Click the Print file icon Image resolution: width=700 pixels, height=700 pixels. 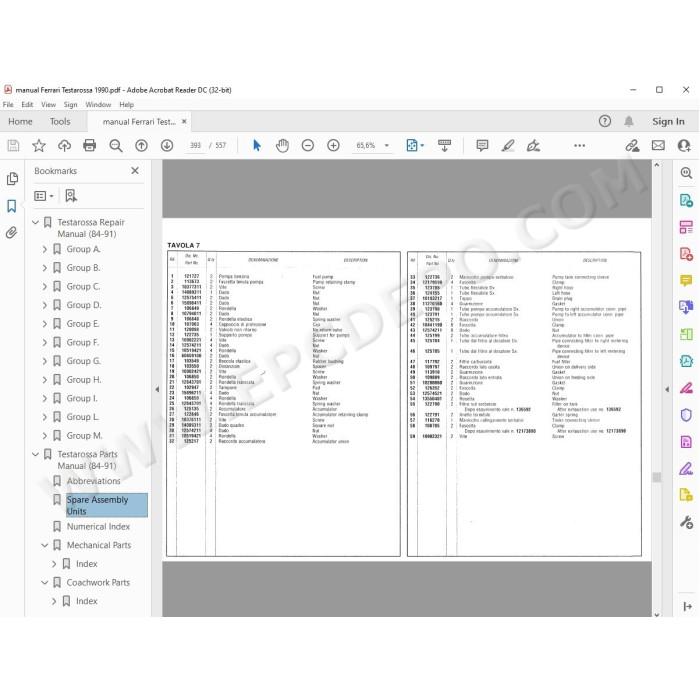tap(89, 146)
